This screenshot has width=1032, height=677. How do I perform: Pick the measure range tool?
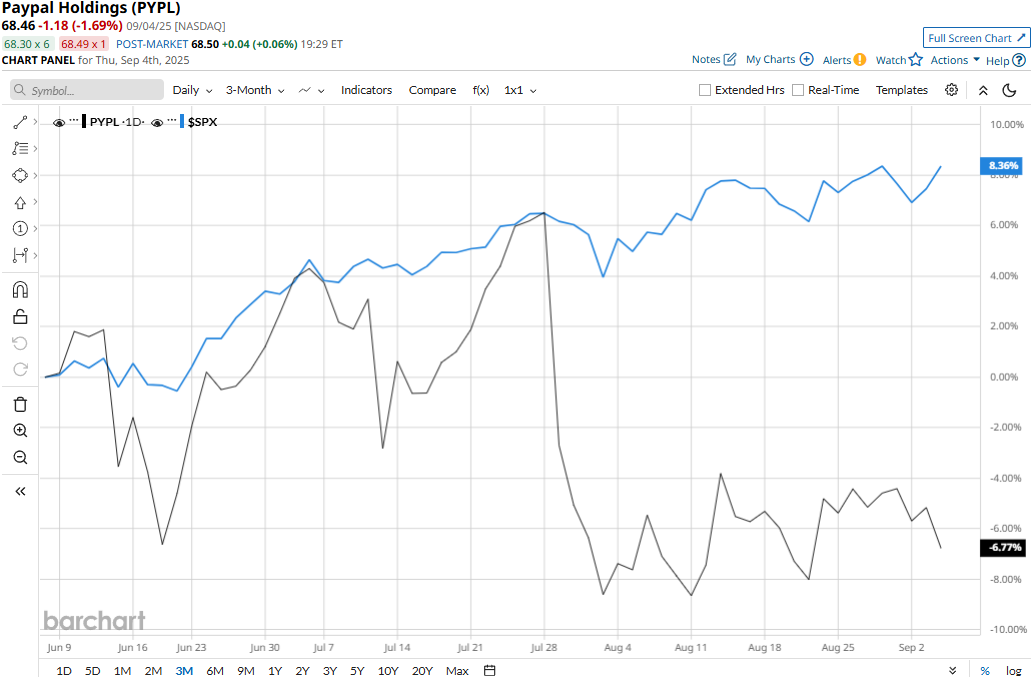20,255
